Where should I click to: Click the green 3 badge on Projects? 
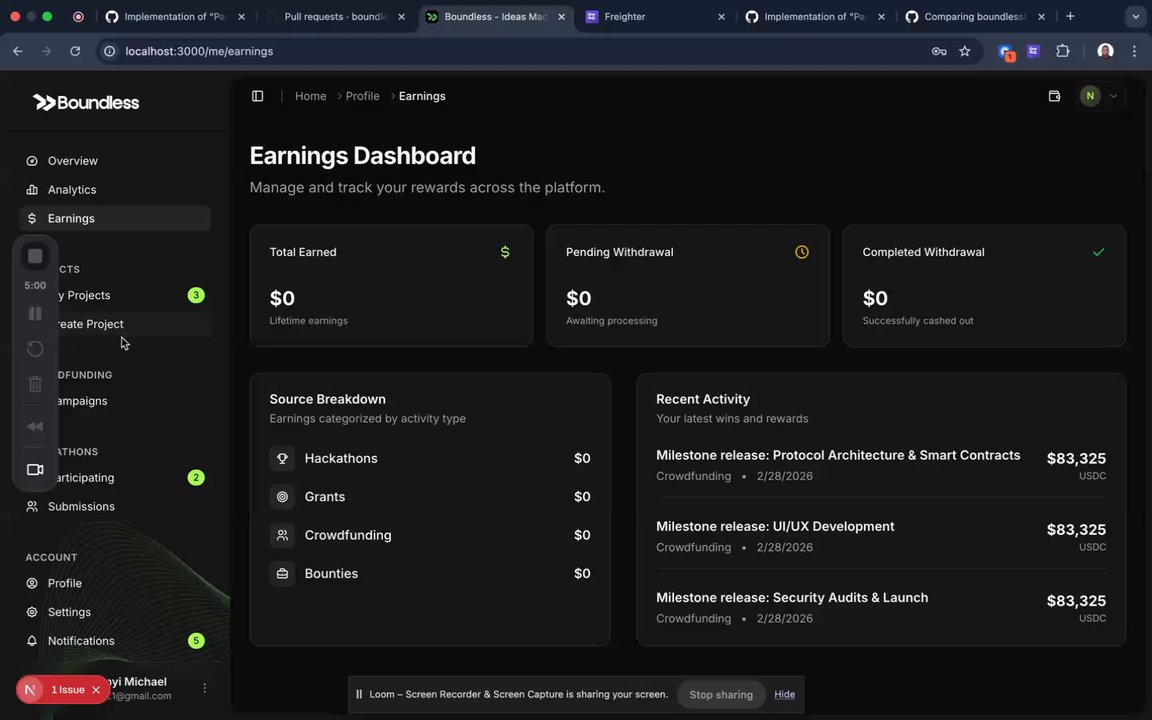196,295
